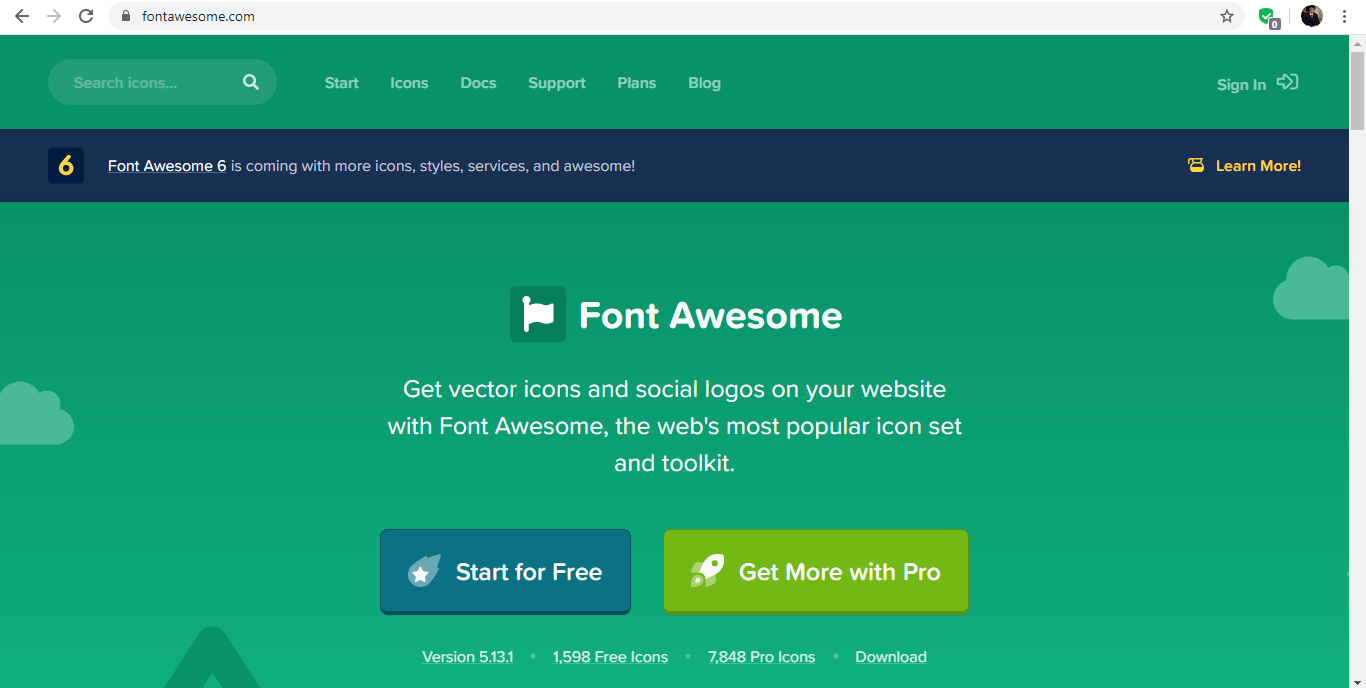Image resolution: width=1366 pixels, height=688 pixels.
Task: Open the Support navigation item
Action: (x=557, y=83)
